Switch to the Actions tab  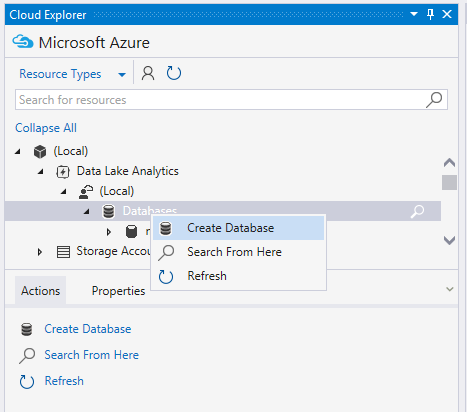(40, 291)
